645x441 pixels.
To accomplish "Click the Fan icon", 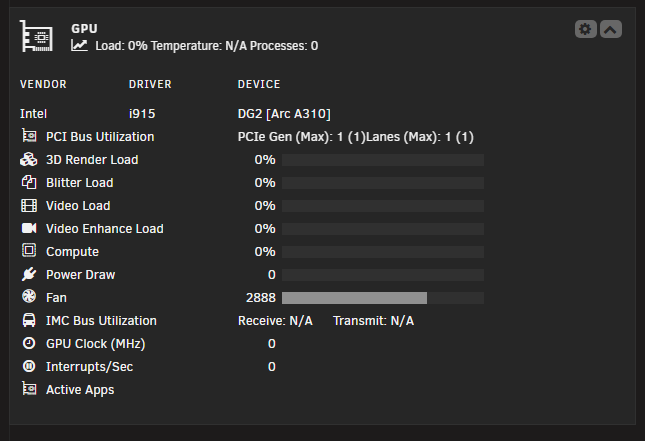I will (29, 296).
